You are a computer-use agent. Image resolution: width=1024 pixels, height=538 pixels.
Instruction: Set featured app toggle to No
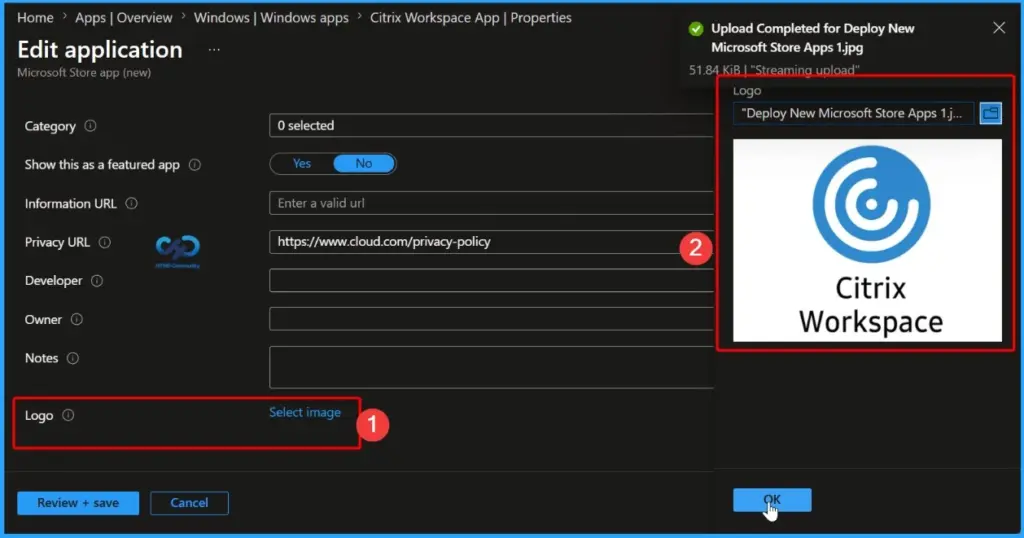coord(364,163)
